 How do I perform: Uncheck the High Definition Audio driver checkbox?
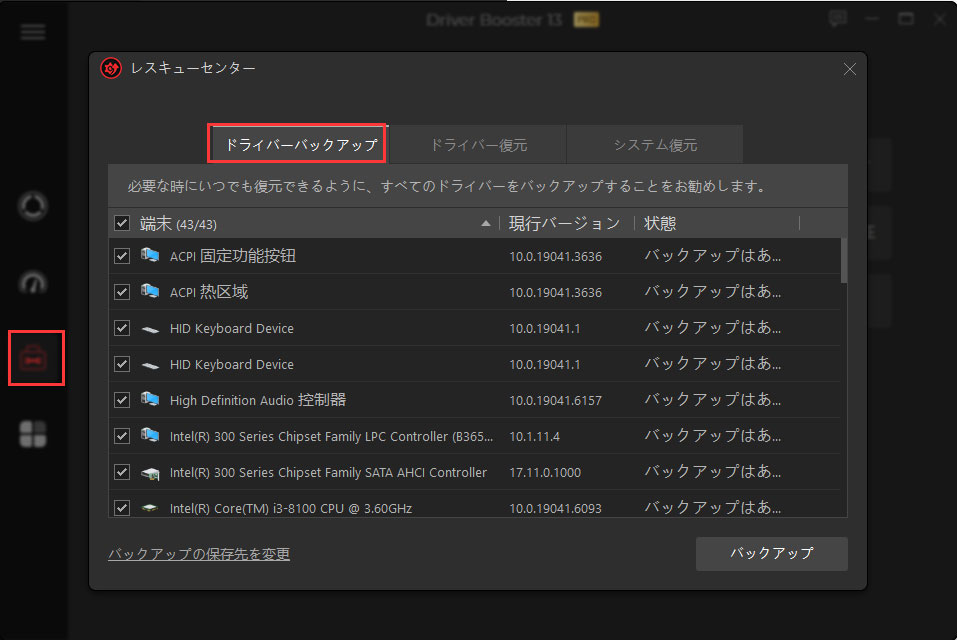tap(122, 400)
